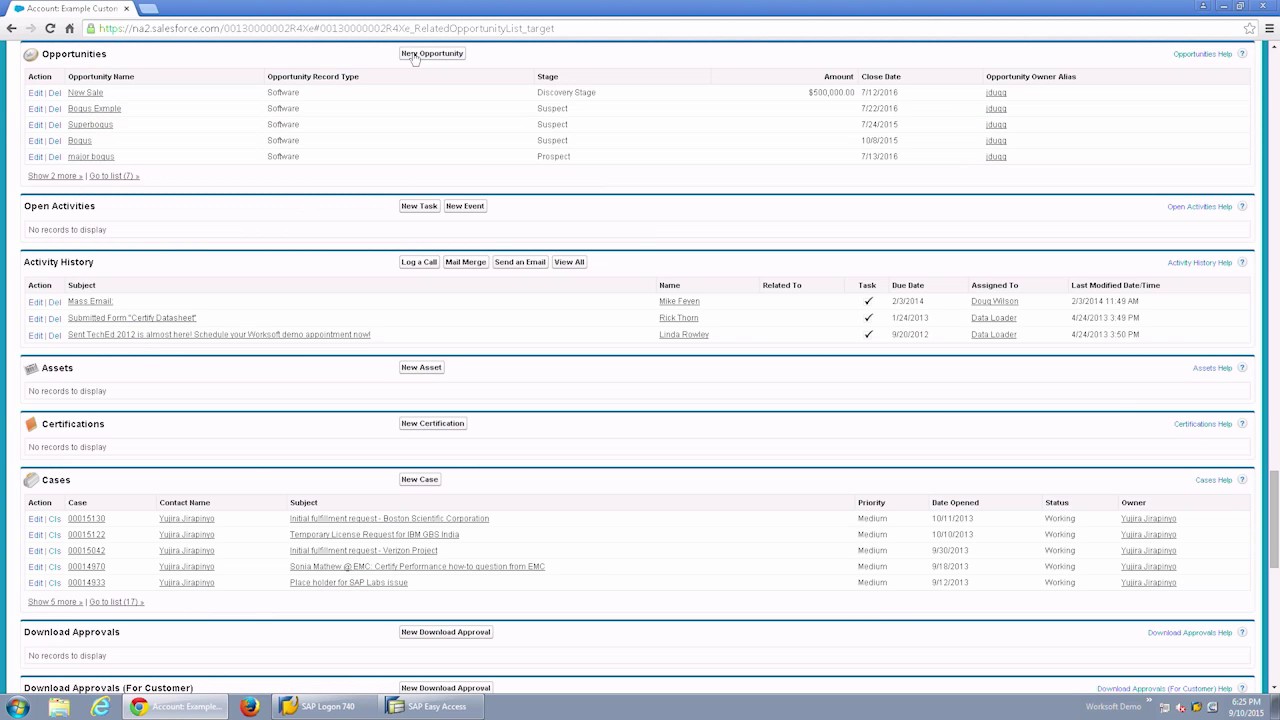Launch Firefox from taskbar
The height and width of the screenshot is (720, 1280).
pos(249,707)
